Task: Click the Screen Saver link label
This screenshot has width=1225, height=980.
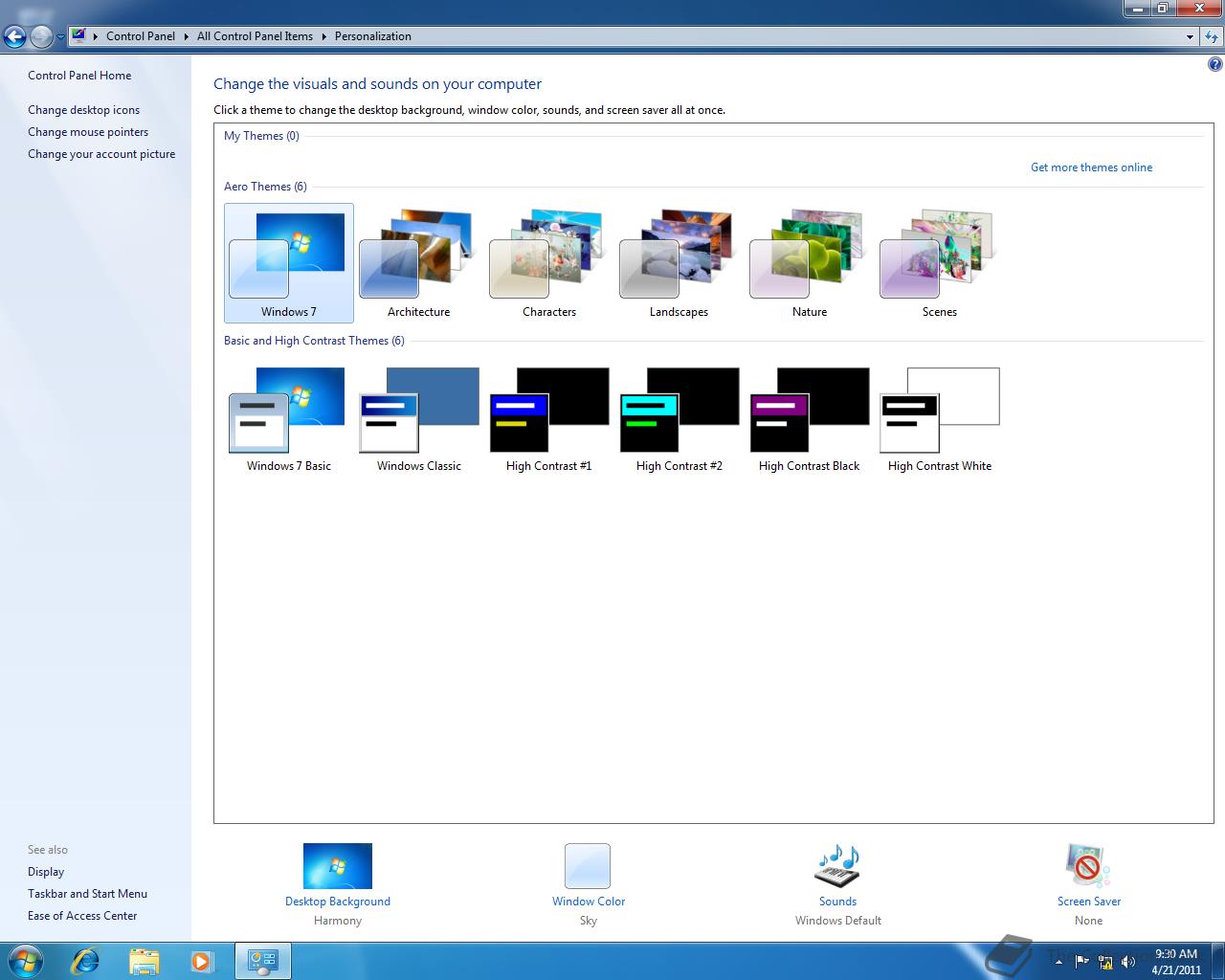Action: [x=1089, y=902]
